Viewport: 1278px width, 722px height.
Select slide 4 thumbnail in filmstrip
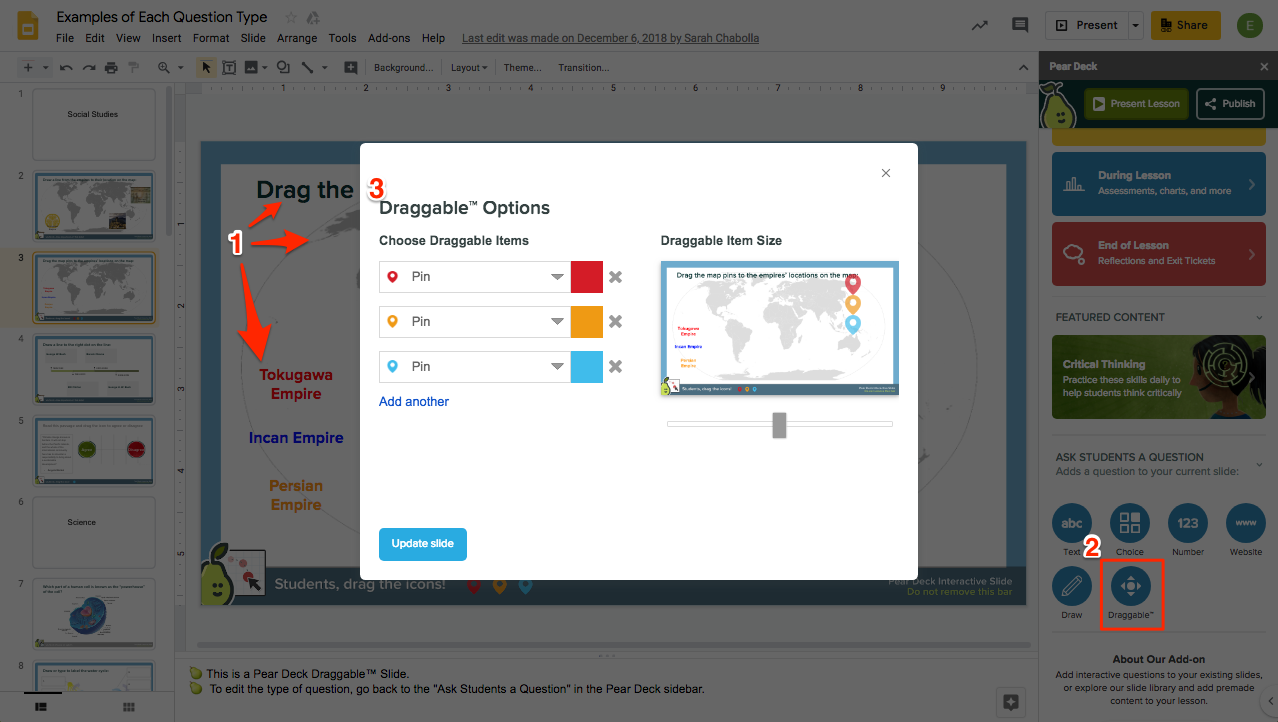pos(94,370)
